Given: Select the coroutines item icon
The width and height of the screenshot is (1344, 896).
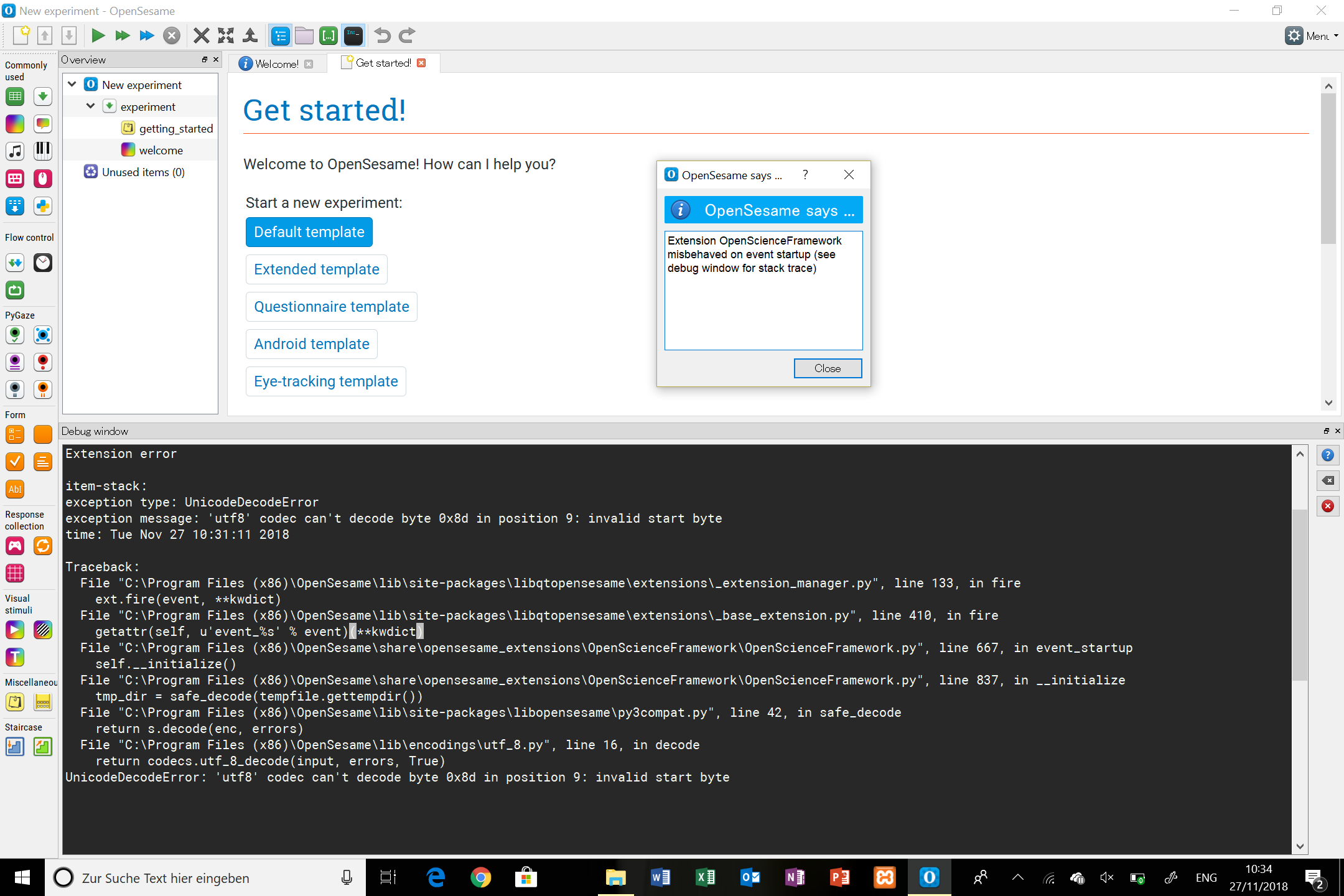Looking at the screenshot, I should (x=15, y=263).
